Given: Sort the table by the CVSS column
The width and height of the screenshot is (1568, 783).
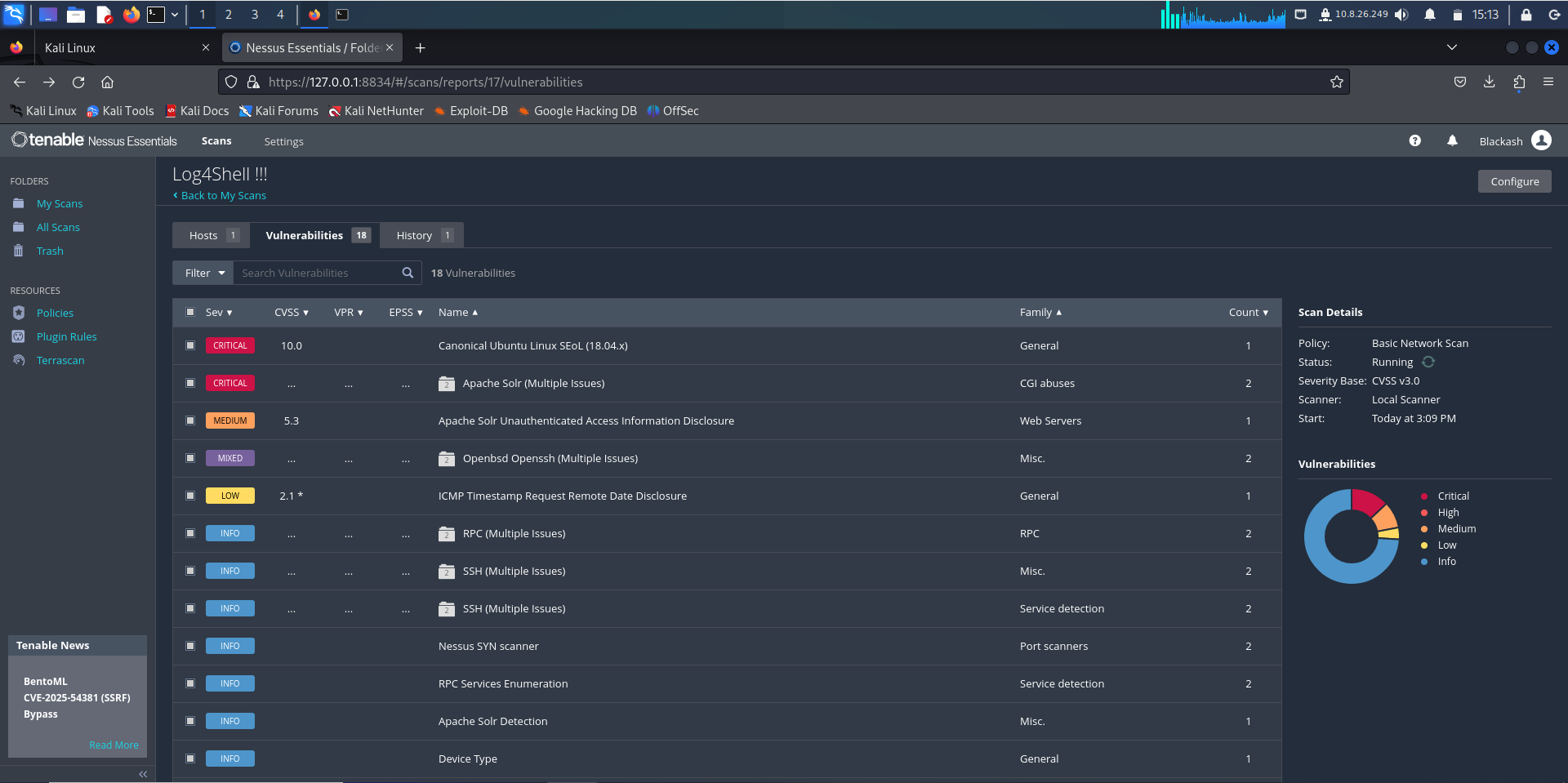Looking at the screenshot, I should point(292,313).
